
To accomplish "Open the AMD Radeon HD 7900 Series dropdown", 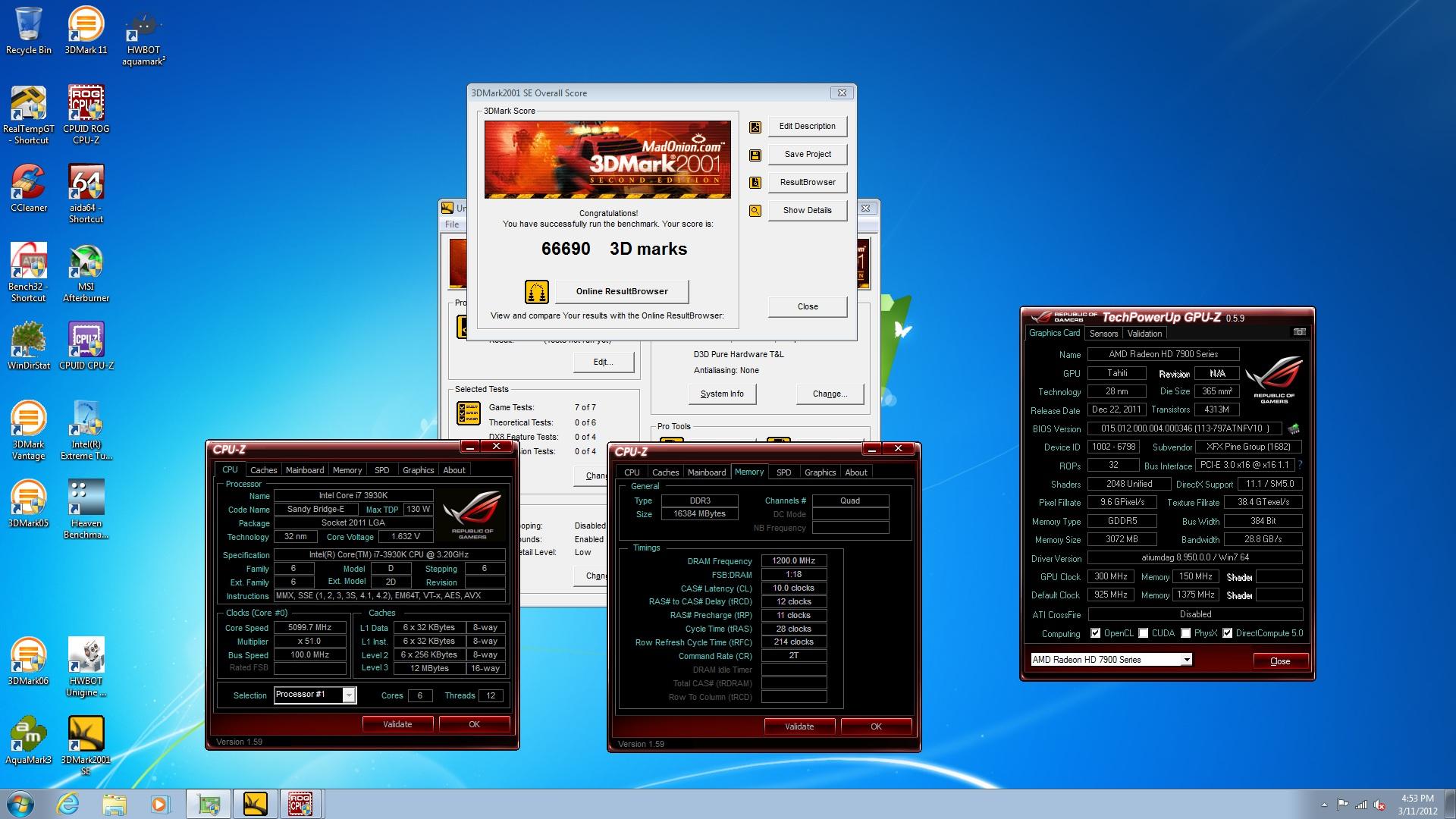I will (x=1186, y=660).
